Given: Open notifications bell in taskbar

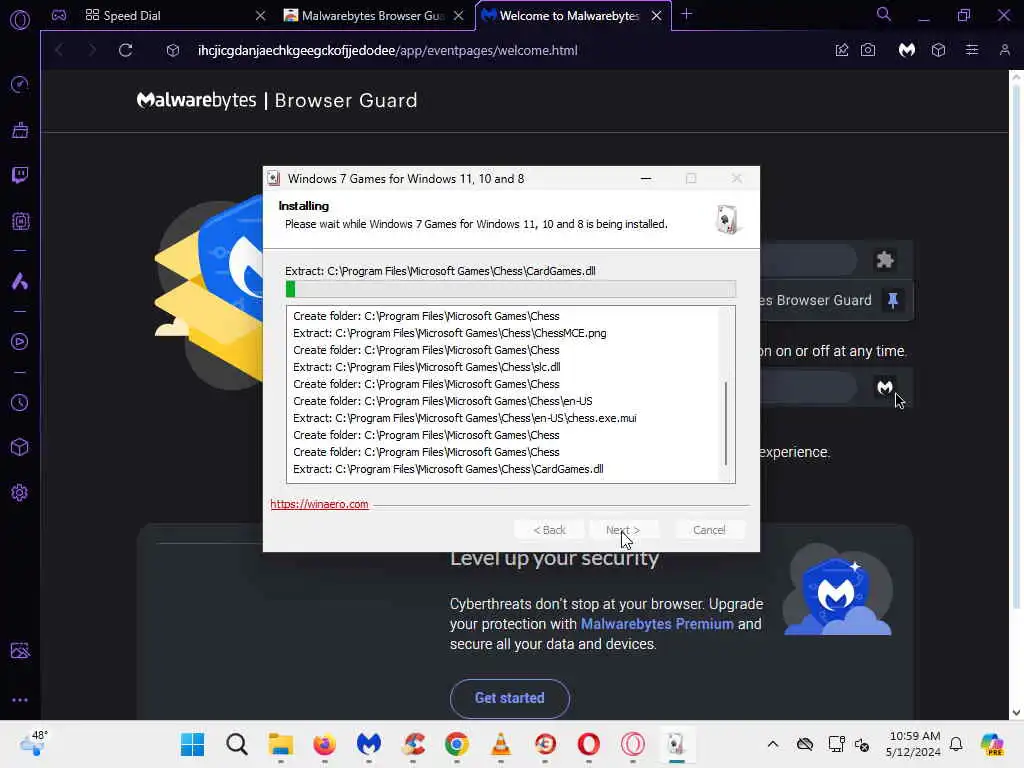Looking at the screenshot, I should (956, 744).
